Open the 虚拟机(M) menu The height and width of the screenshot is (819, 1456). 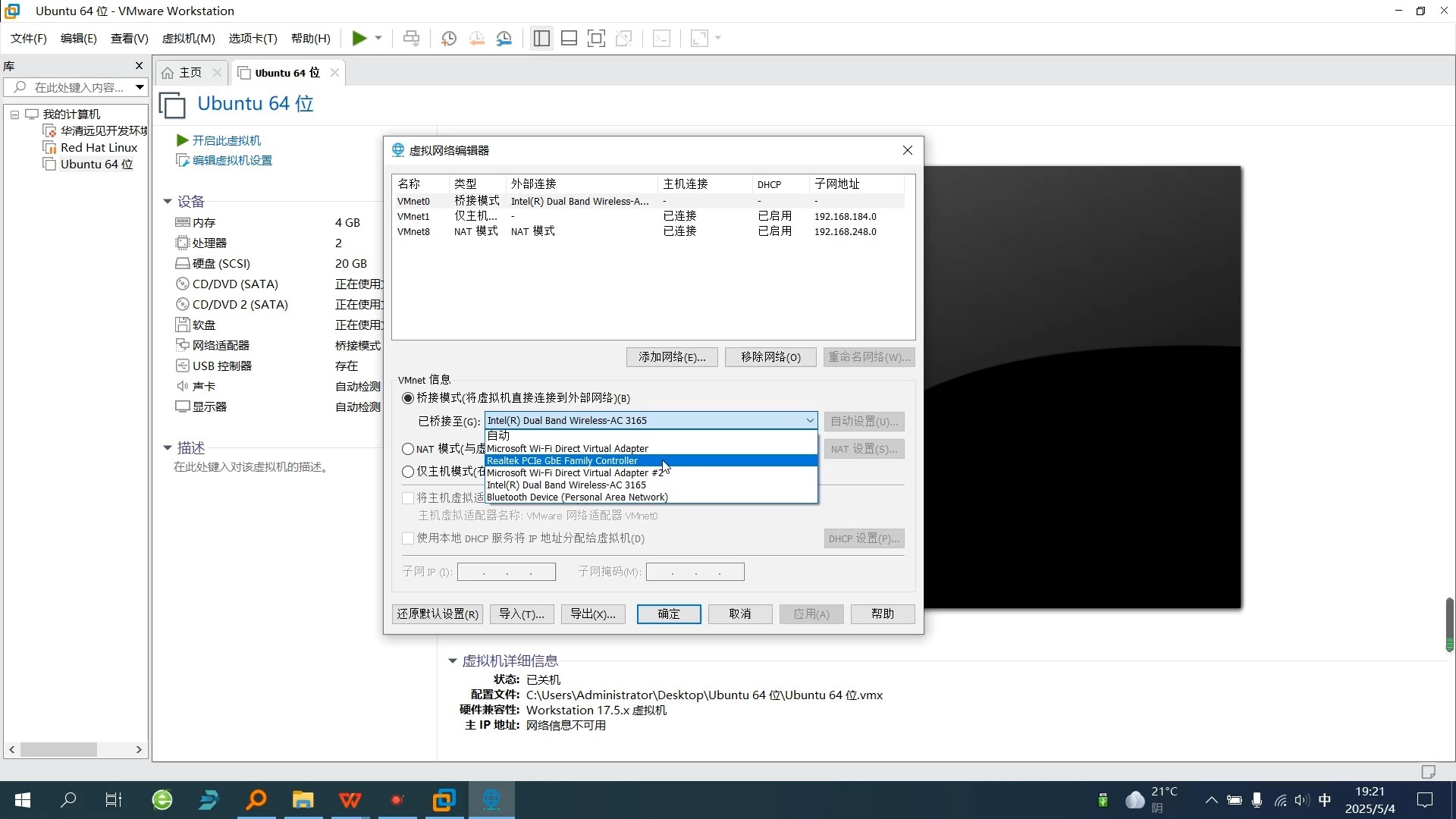[189, 38]
